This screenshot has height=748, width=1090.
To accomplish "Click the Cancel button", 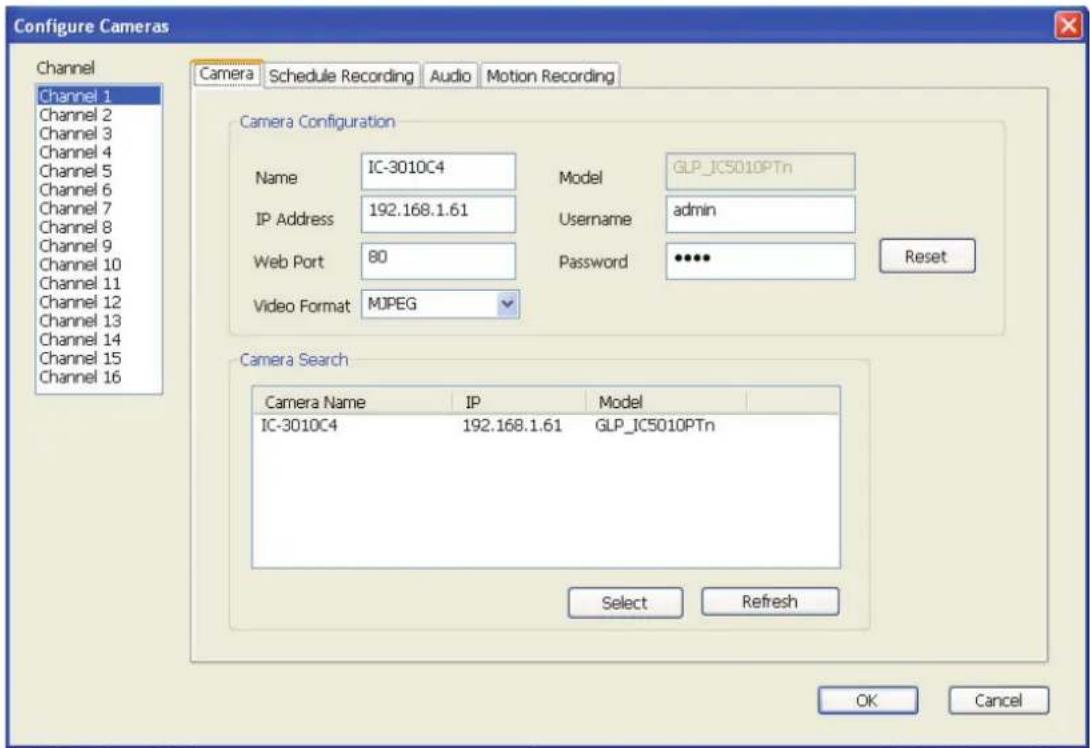I will 998,701.
